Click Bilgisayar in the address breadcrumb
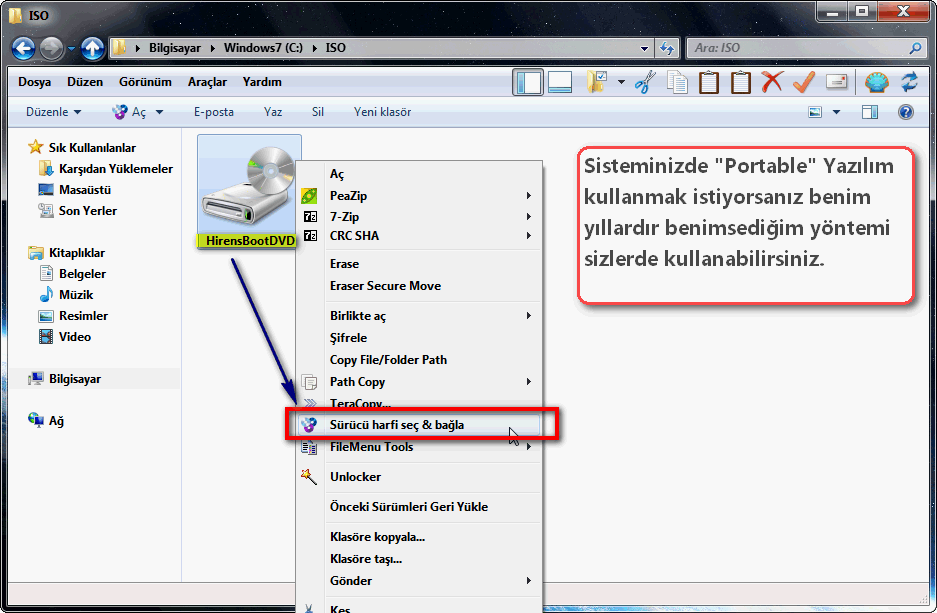 pyautogui.click(x=174, y=48)
